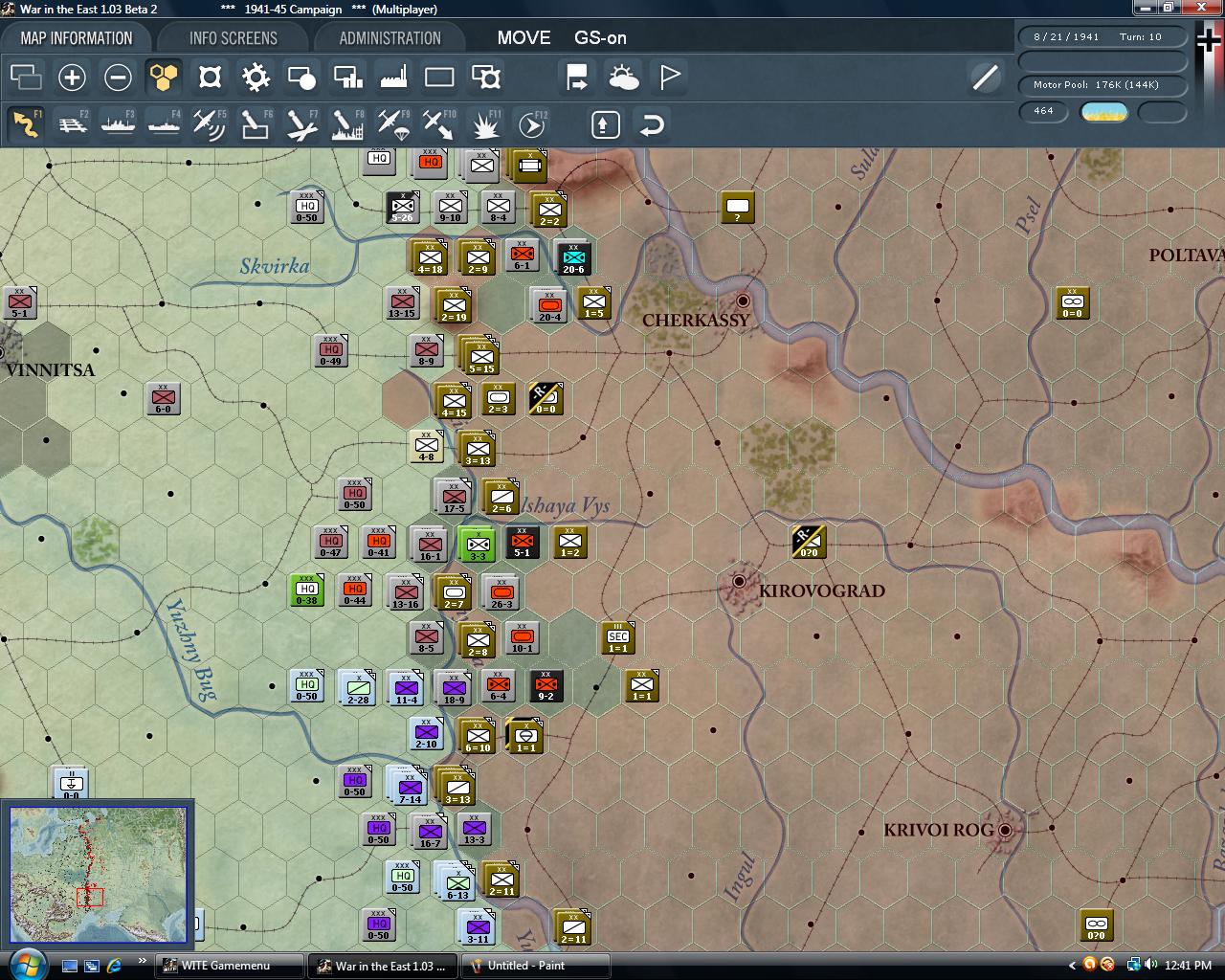Select the F9 air transport mode
This screenshot has height=980, width=1225.
tap(393, 124)
